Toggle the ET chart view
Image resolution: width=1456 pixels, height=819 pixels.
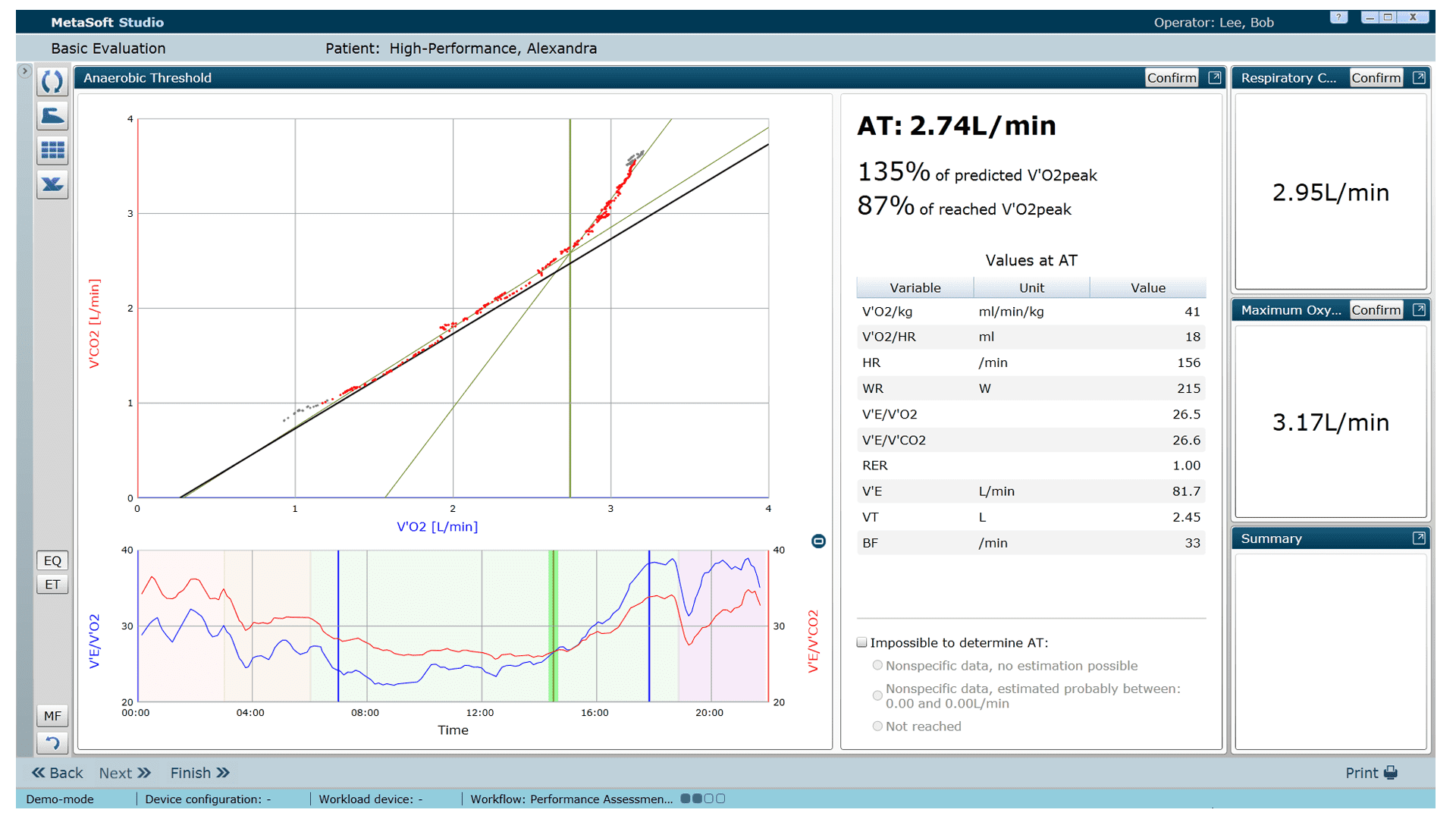pos(52,584)
